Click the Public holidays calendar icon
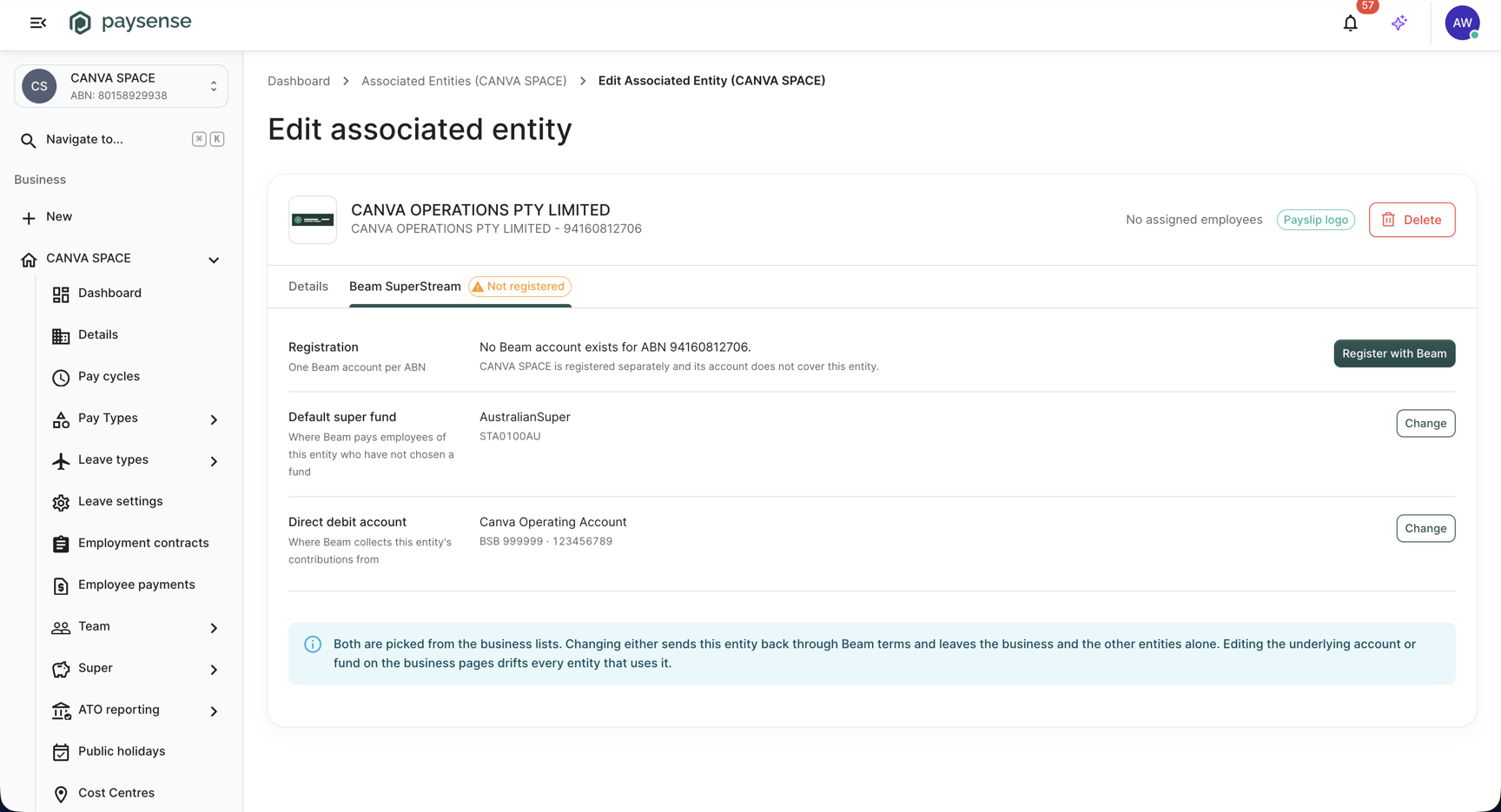1501x812 pixels. (61, 753)
